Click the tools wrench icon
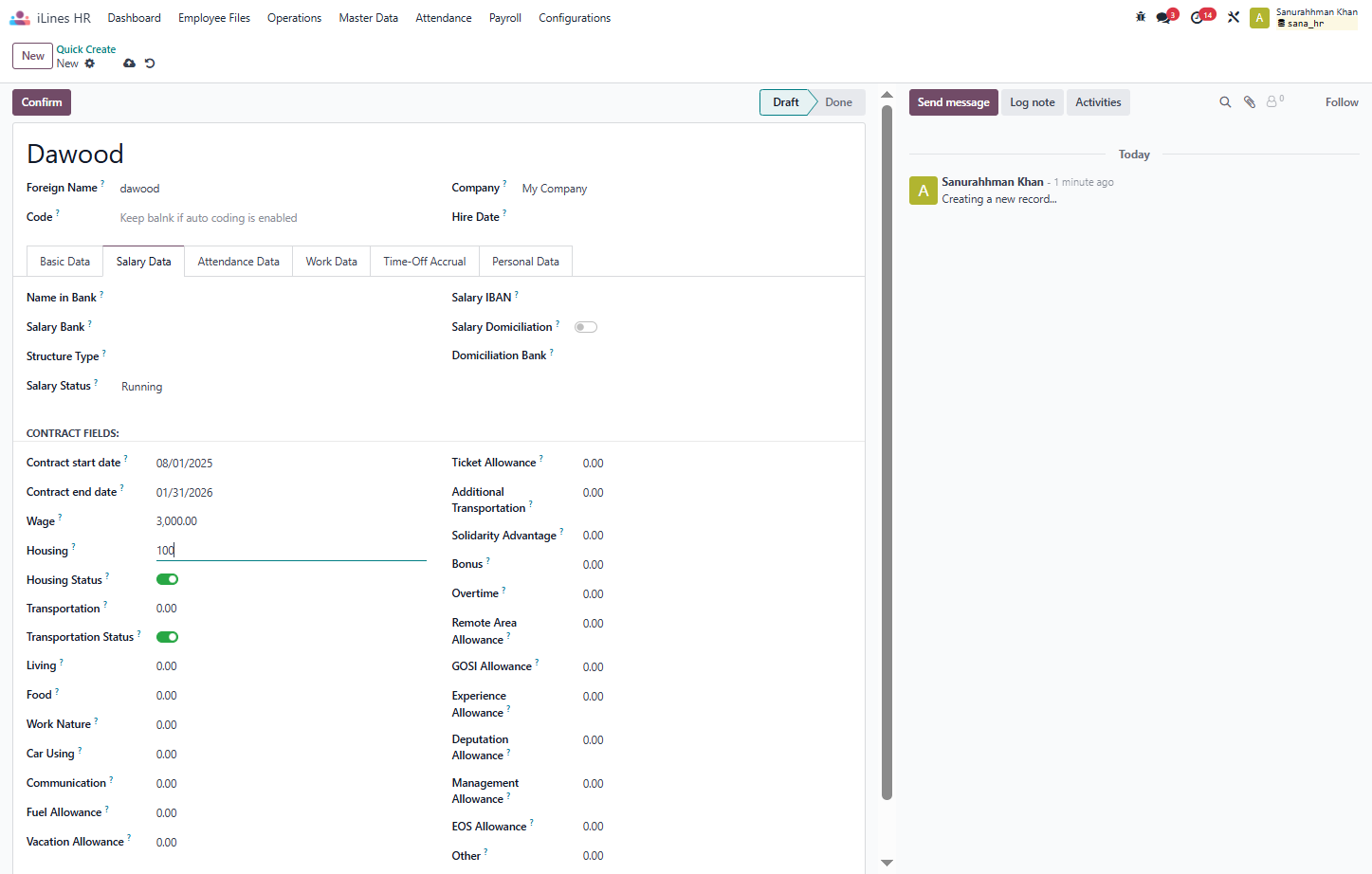This screenshot has width=1372, height=874. pyautogui.click(x=1234, y=17)
